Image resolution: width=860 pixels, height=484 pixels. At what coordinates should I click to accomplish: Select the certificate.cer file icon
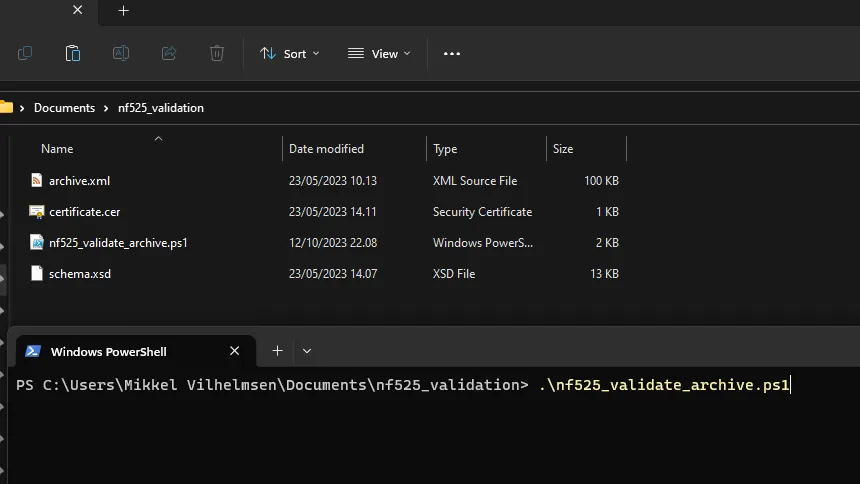pyautogui.click(x=36, y=212)
